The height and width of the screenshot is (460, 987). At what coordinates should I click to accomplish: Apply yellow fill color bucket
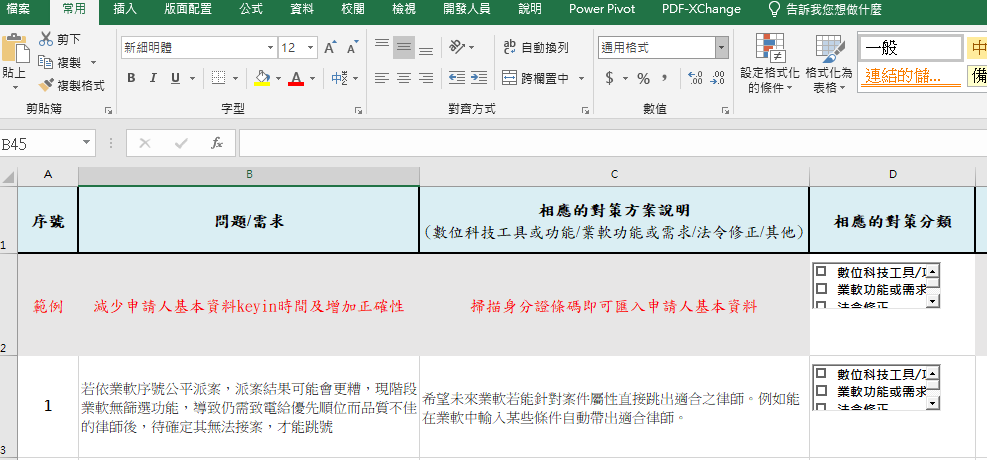(262, 78)
